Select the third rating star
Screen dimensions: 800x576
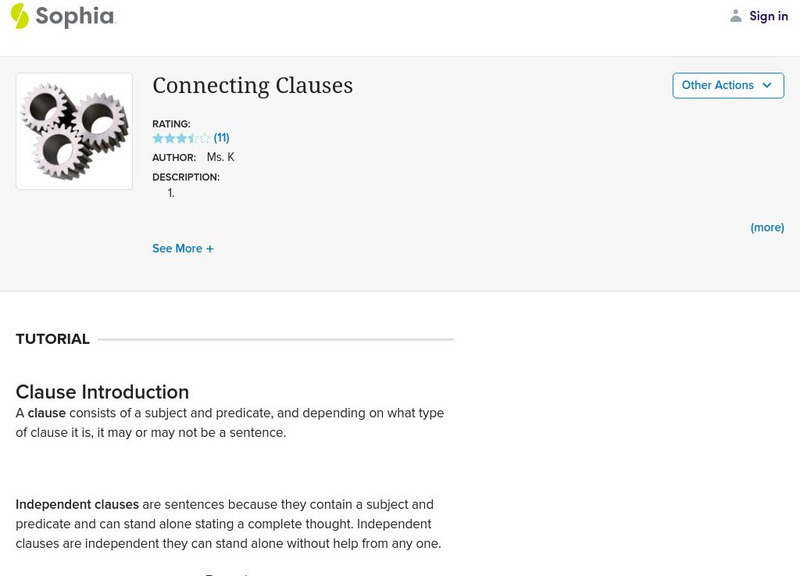(x=181, y=138)
